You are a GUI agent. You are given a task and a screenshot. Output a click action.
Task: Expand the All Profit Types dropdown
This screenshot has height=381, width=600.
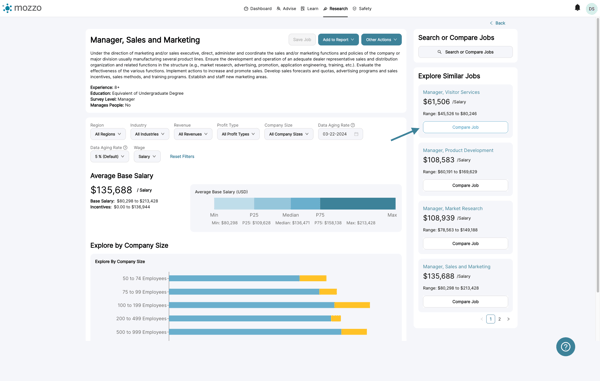[238, 134]
